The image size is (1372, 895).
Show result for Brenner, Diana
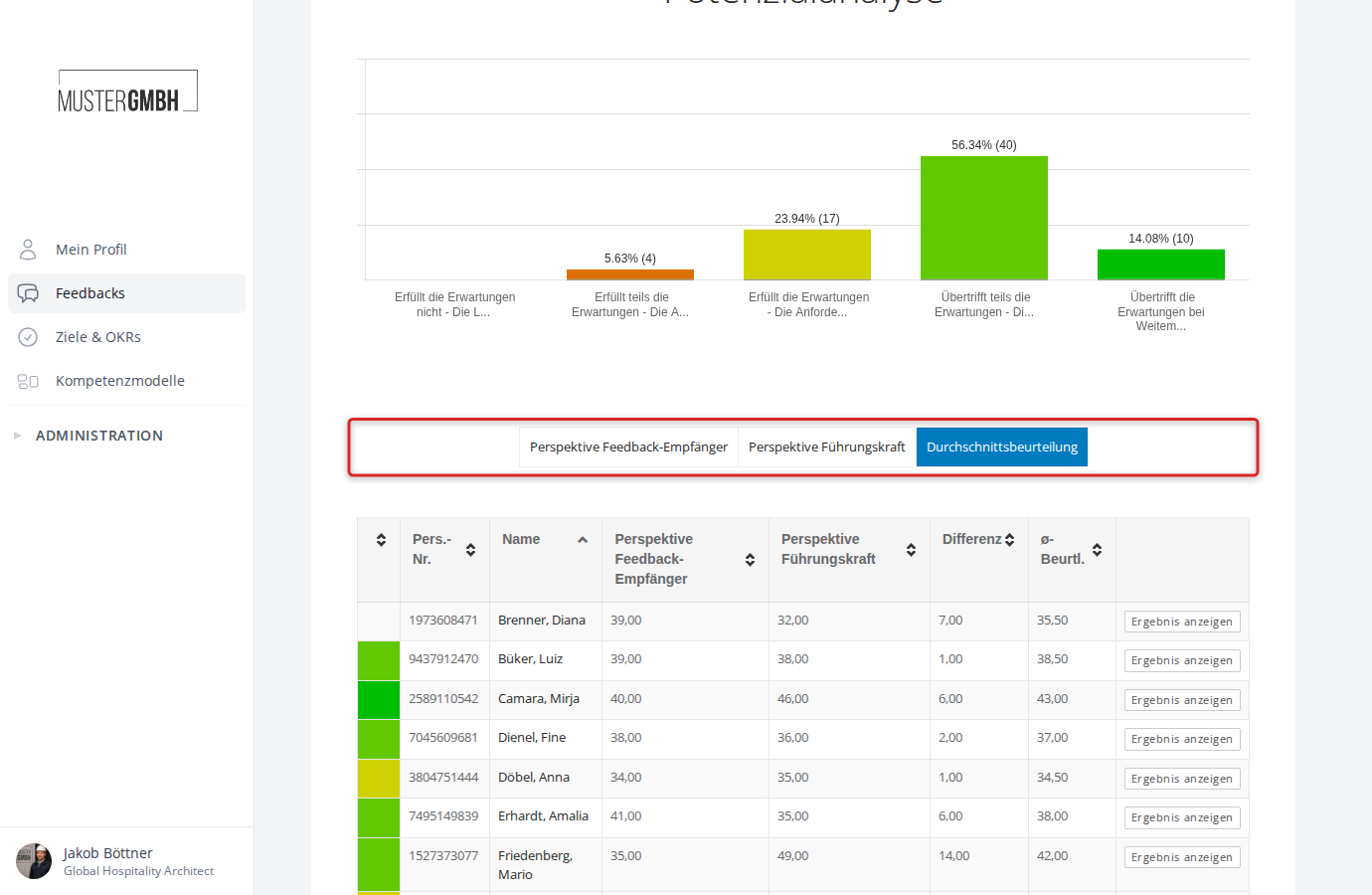(x=1182, y=622)
